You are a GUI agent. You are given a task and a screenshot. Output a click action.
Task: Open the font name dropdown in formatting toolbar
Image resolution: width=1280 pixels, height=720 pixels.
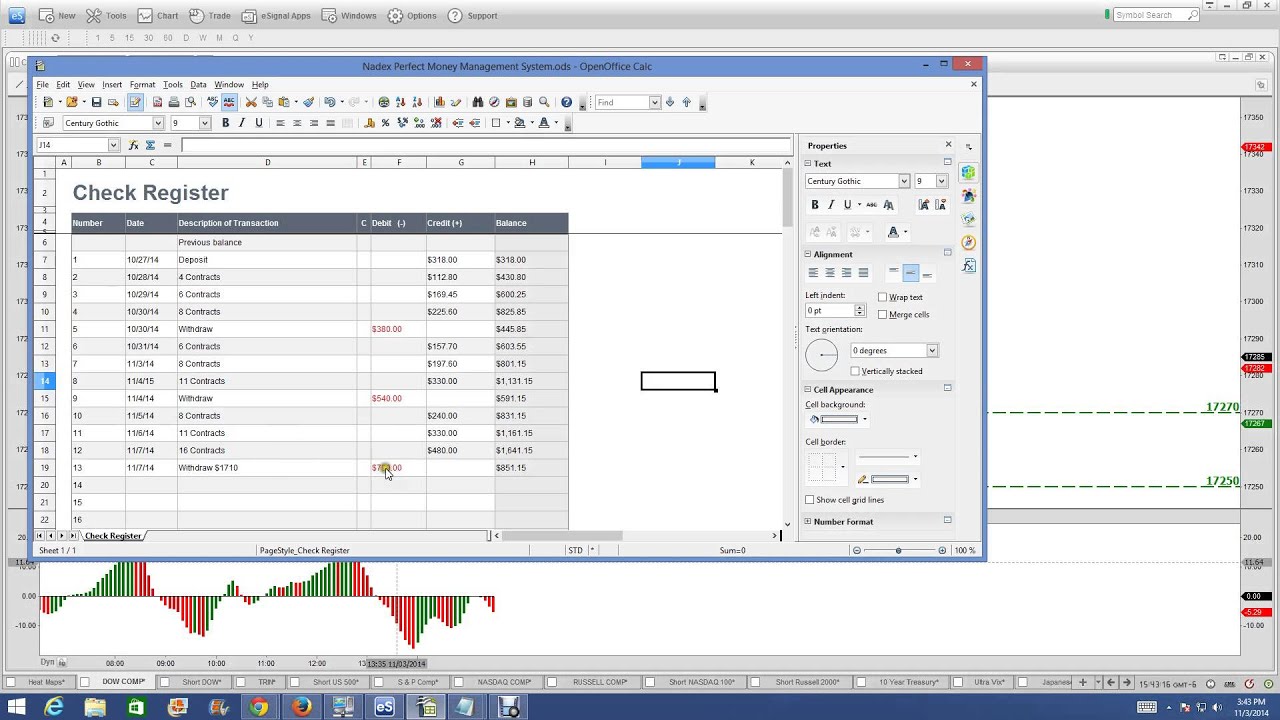click(157, 123)
